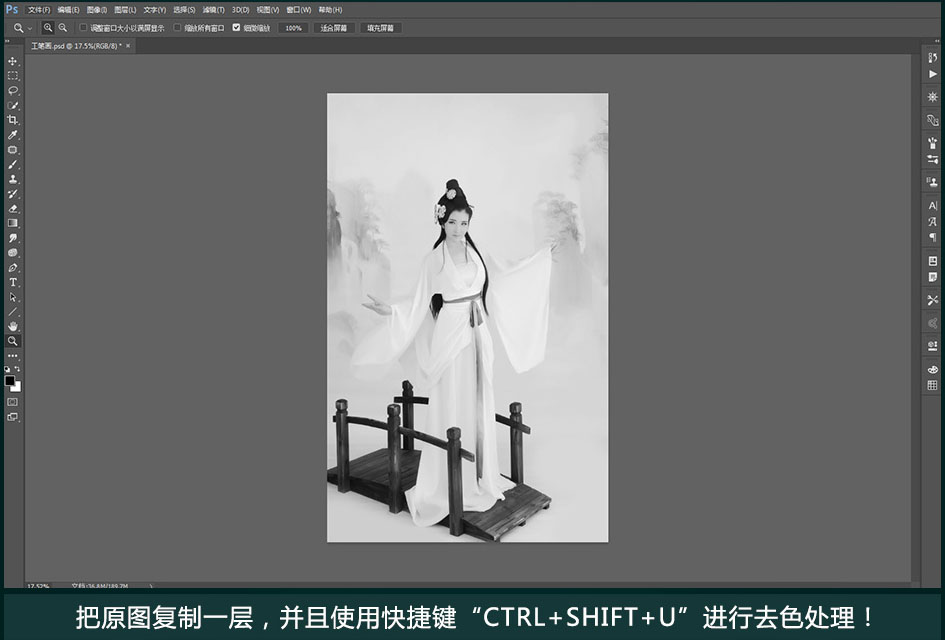This screenshot has height=640, width=945.
Task: Open the foreground color black swatch
Action: point(10,381)
